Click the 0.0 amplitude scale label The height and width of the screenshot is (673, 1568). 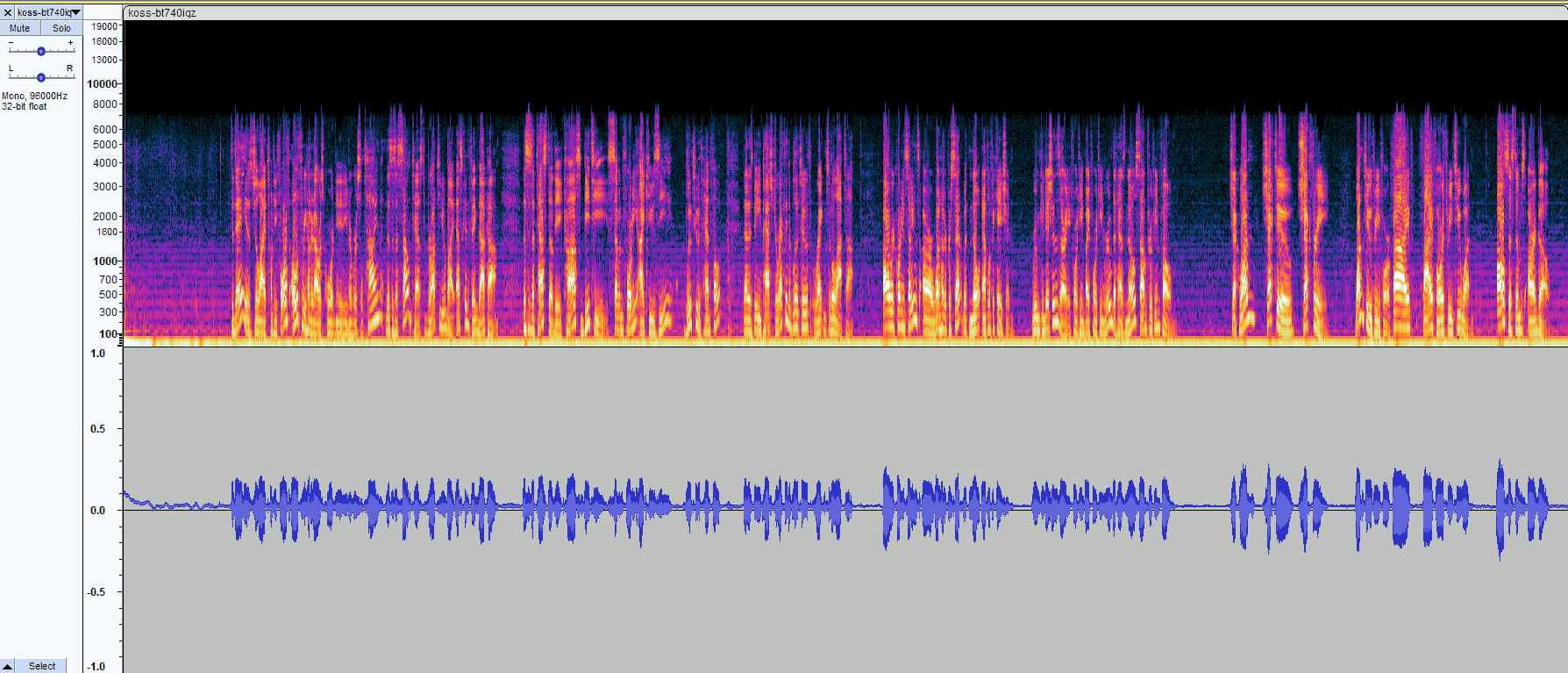coord(97,511)
